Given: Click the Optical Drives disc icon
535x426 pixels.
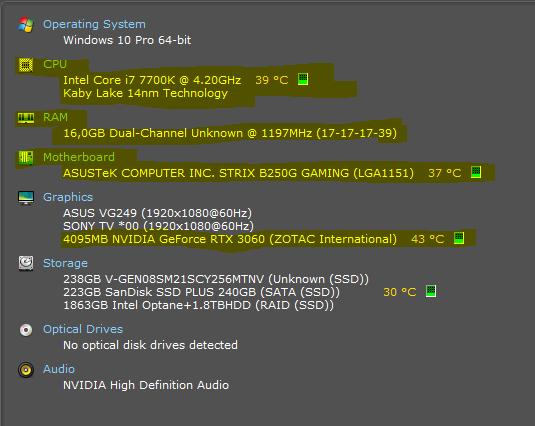Looking at the screenshot, I should 26,329.
